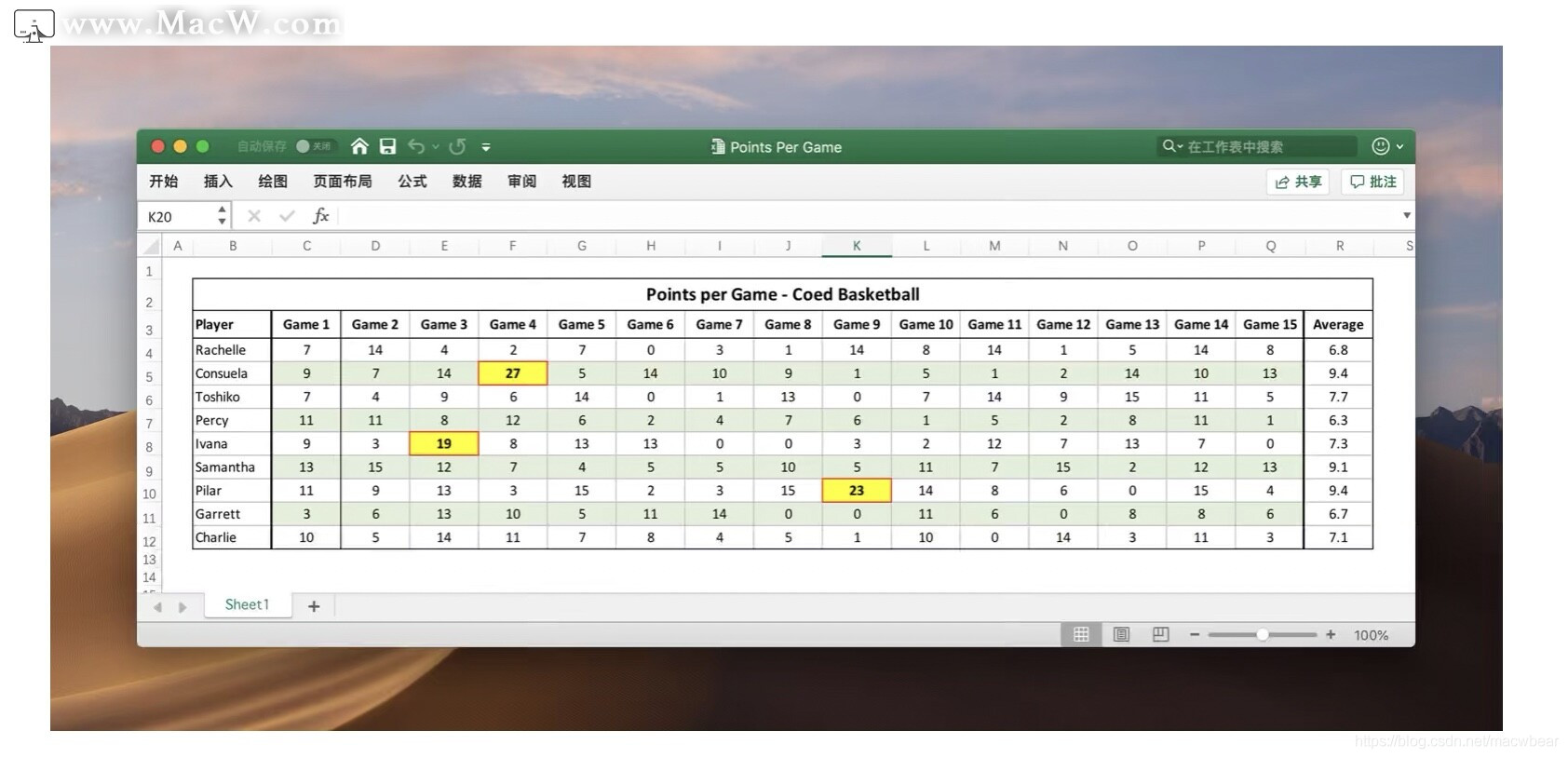Go to Home via the house icon
The width and height of the screenshot is (1568, 758).
click(359, 146)
